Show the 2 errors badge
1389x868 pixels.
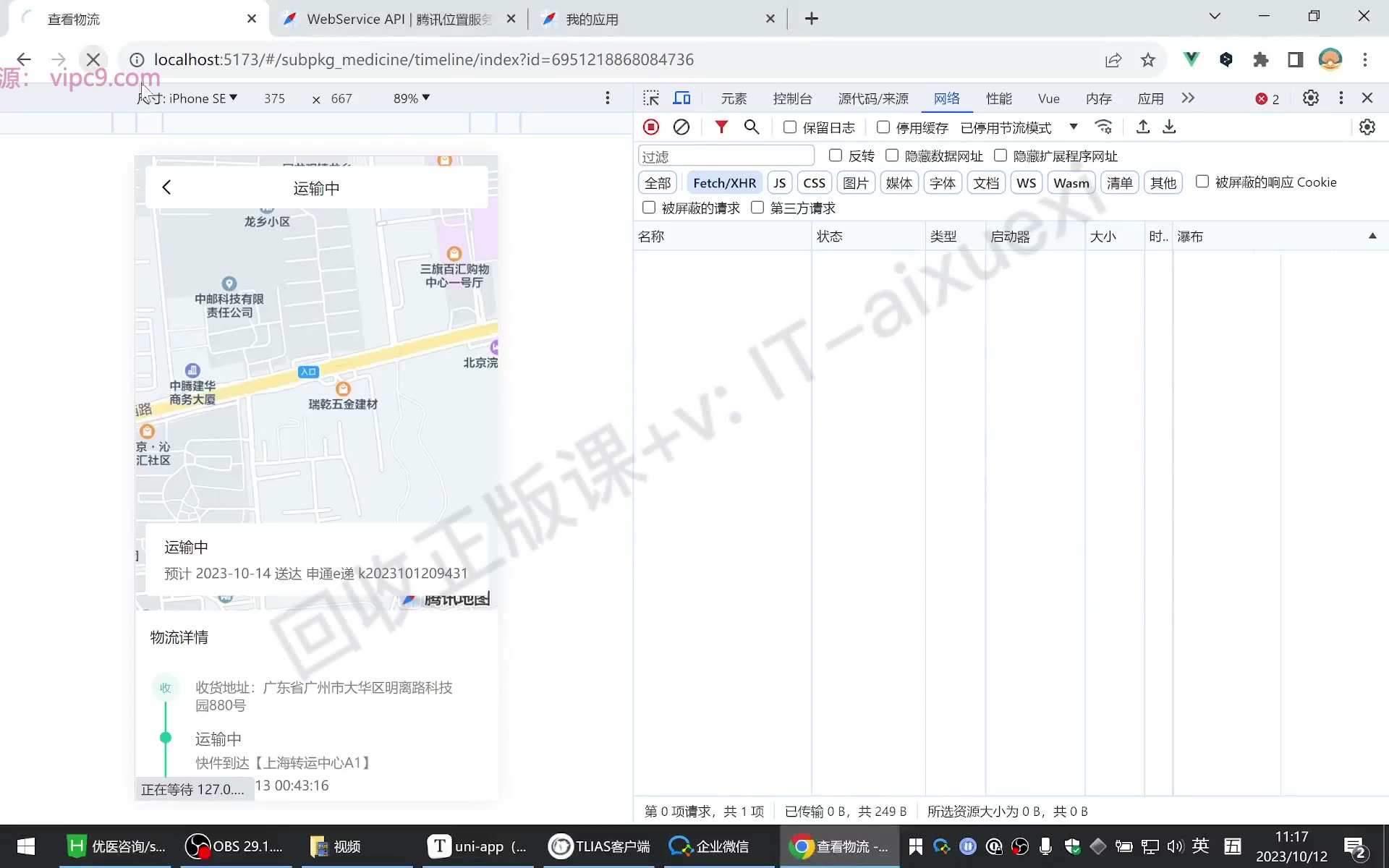click(1267, 99)
